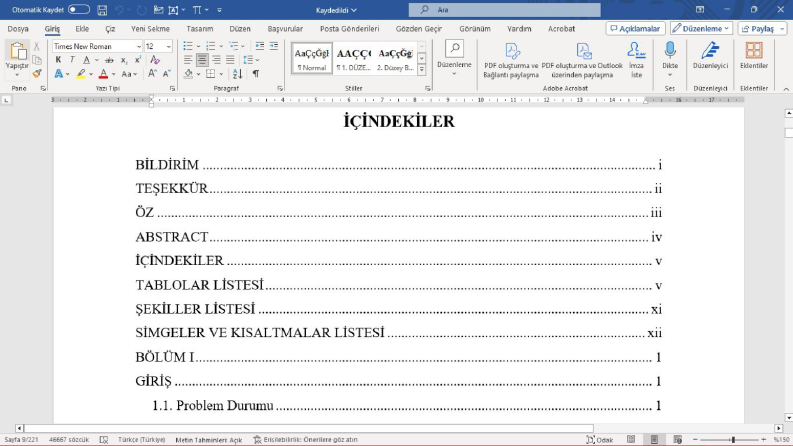Expand numbered list options arrow
The image size is (793, 446).
pos(221,47)
